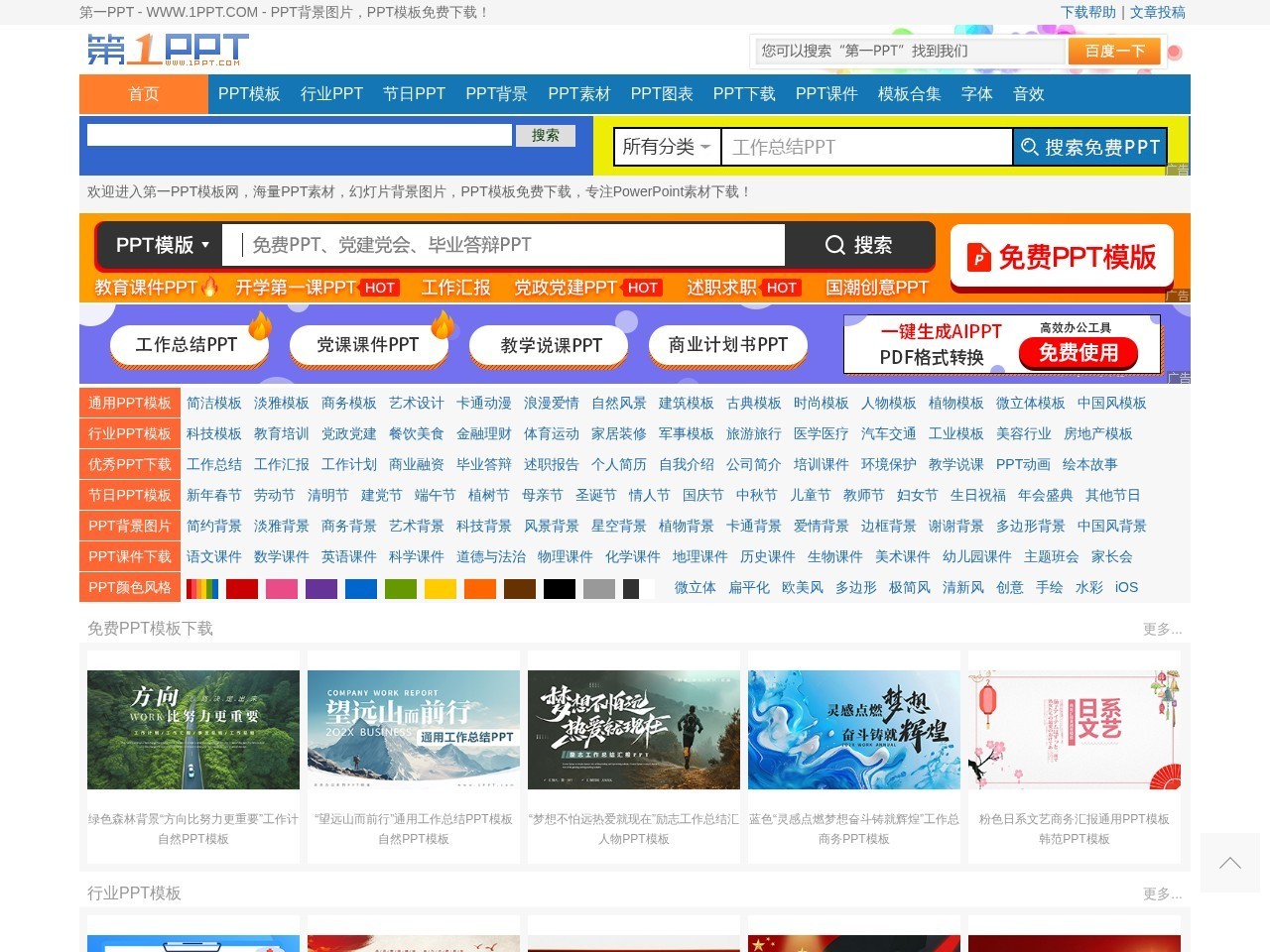Expand the 所有分类 category dropdown
The image size is (1270, 952).
(667, 147)
